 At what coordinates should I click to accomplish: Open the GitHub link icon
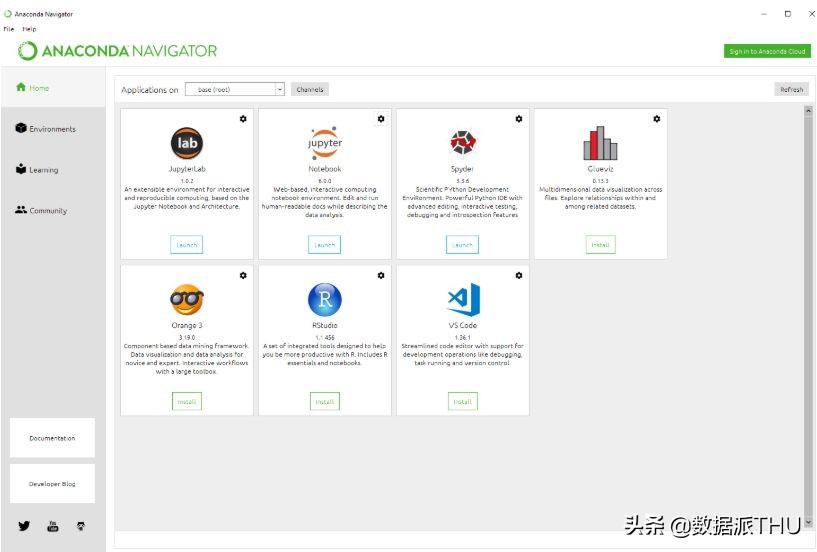(81, 526)
